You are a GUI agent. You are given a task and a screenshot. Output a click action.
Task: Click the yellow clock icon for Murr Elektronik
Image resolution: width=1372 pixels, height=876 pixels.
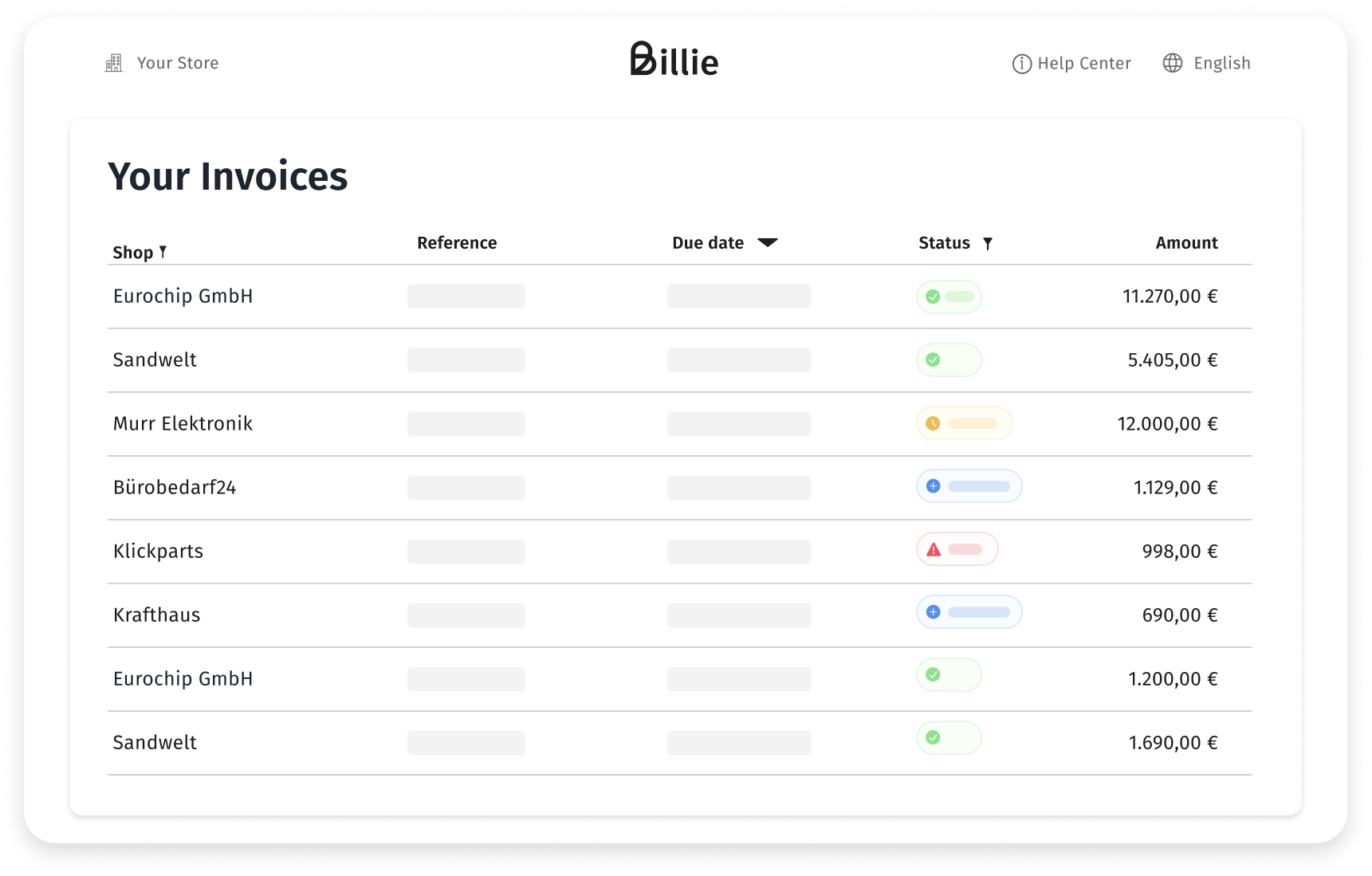click(x=933, y=423)
